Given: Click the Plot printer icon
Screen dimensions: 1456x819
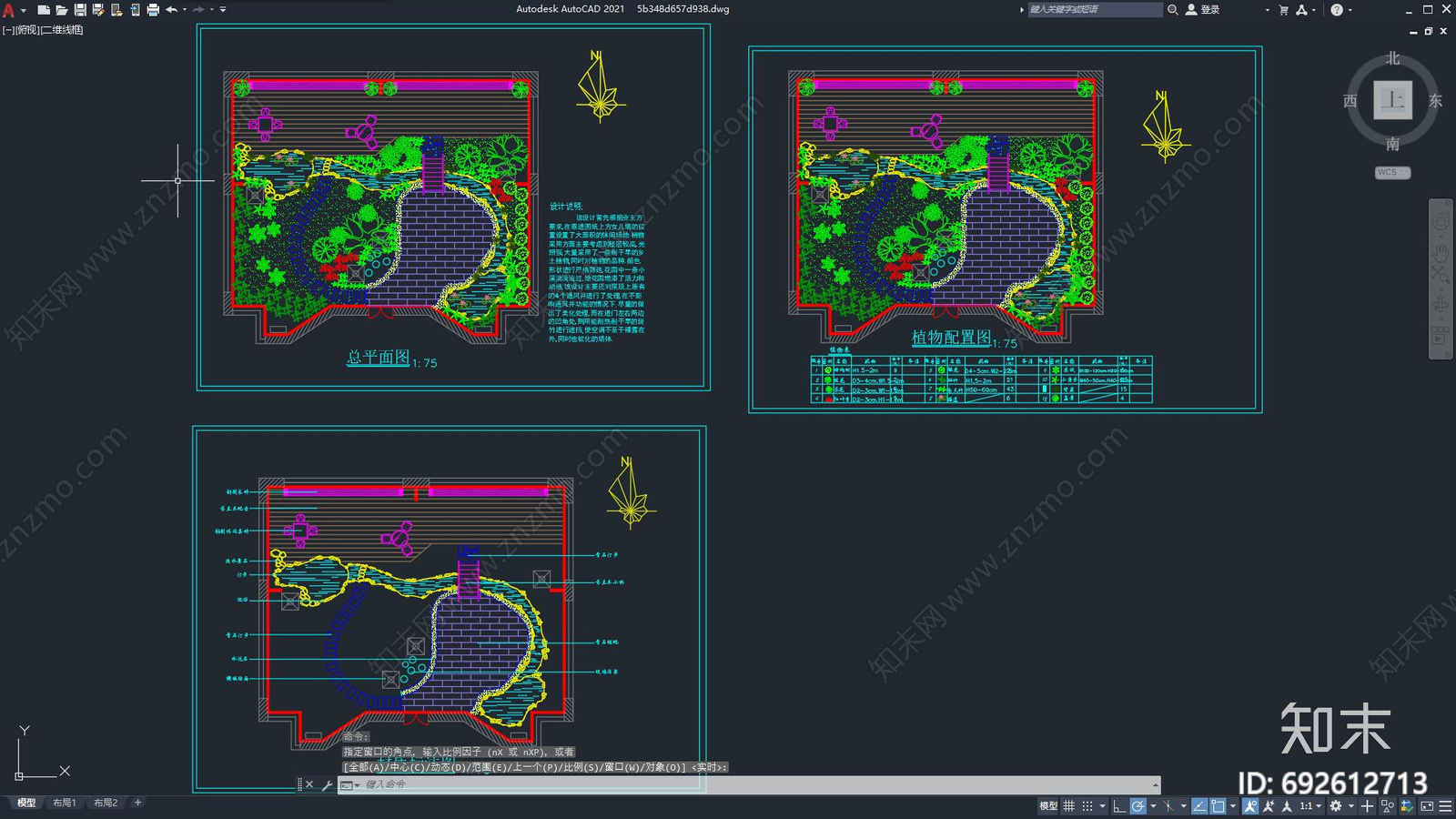Looking at the screenshot, I should 153,10.
